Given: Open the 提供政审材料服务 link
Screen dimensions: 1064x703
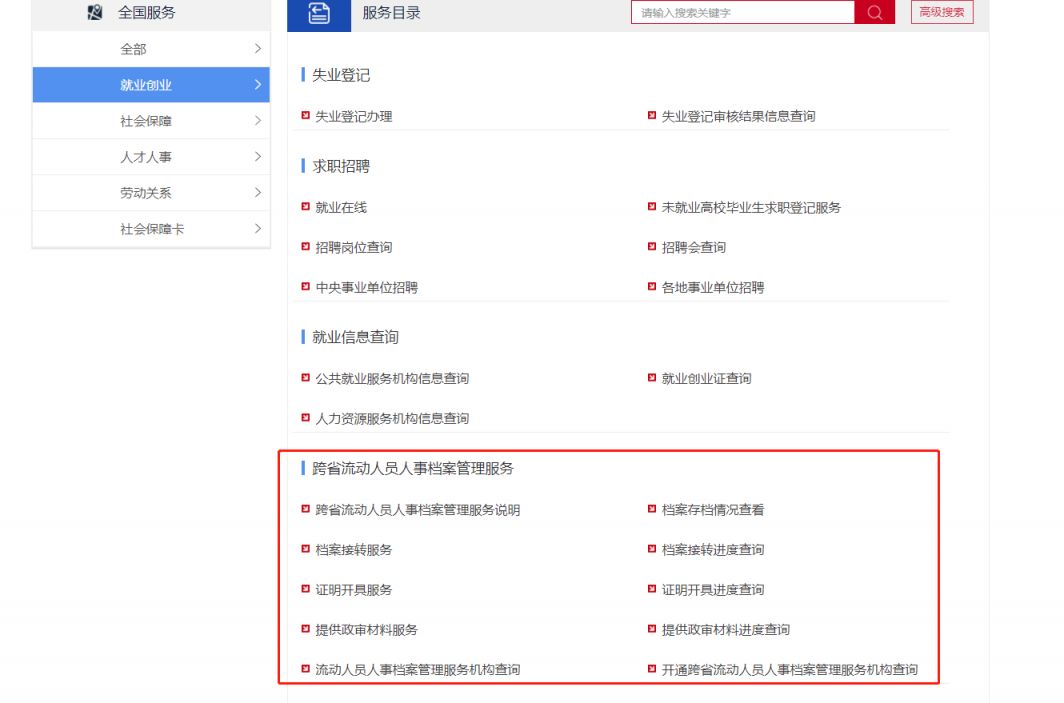Looking at the screenshot, I should pos(366,629).
